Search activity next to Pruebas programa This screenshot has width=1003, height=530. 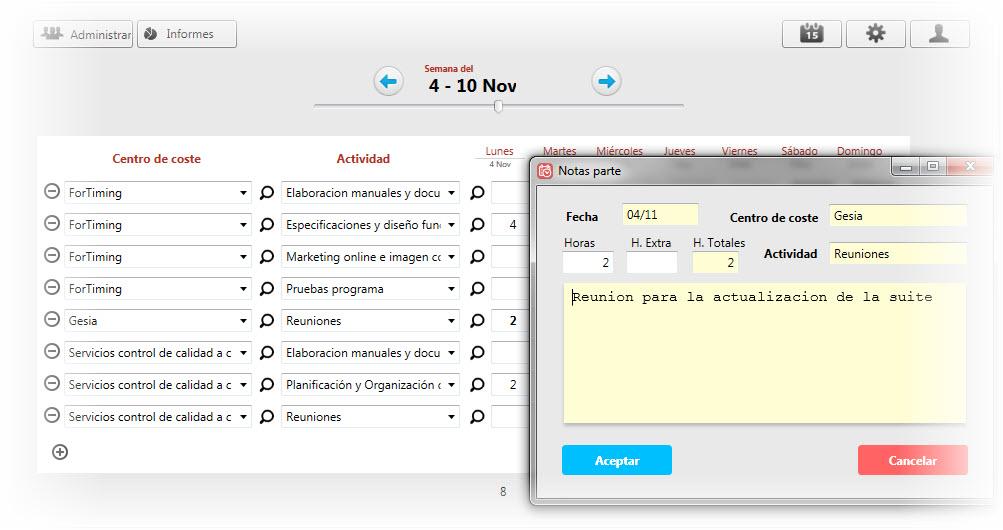pos(477,288)
